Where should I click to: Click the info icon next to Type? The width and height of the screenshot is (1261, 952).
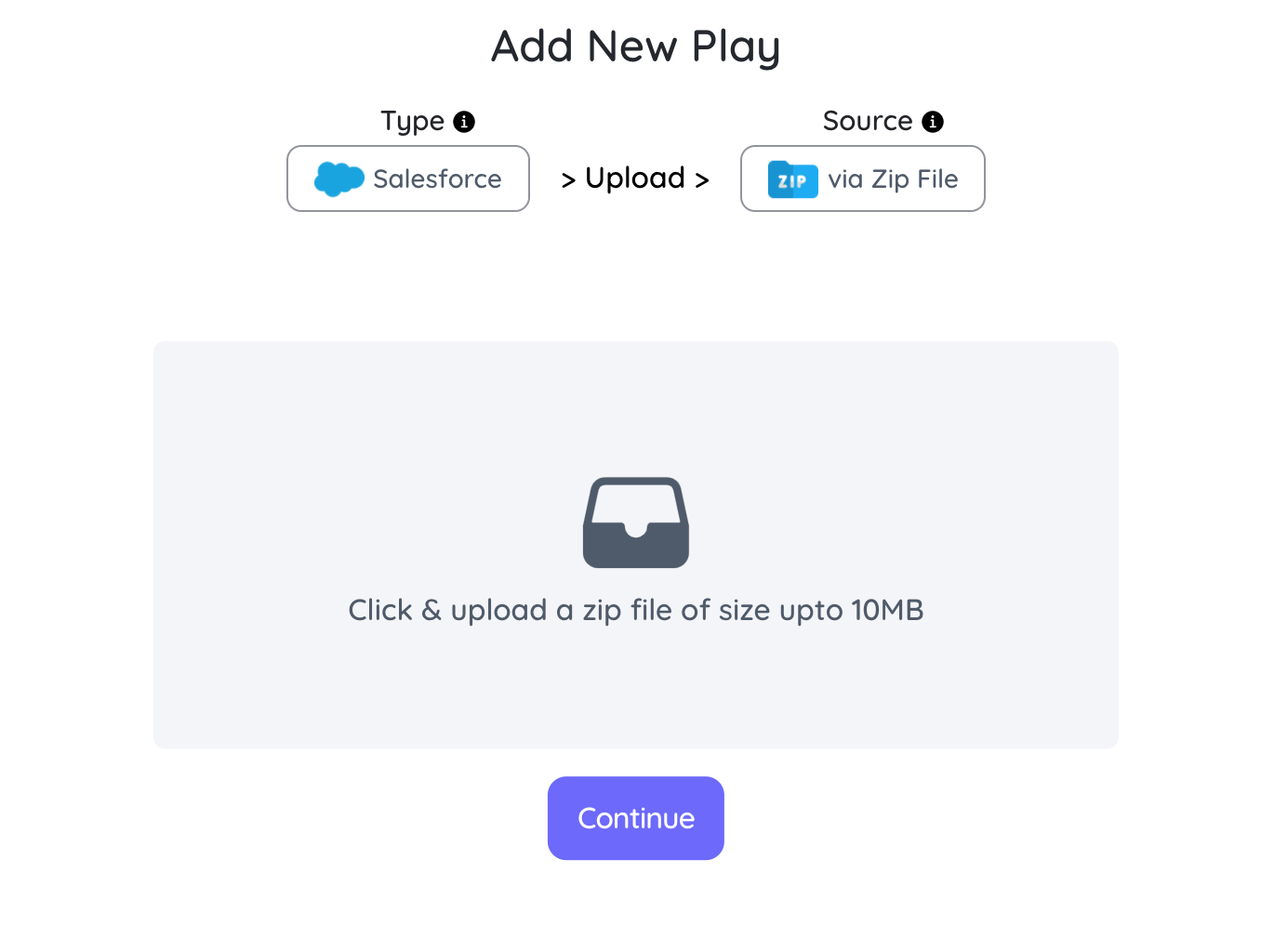464,122
